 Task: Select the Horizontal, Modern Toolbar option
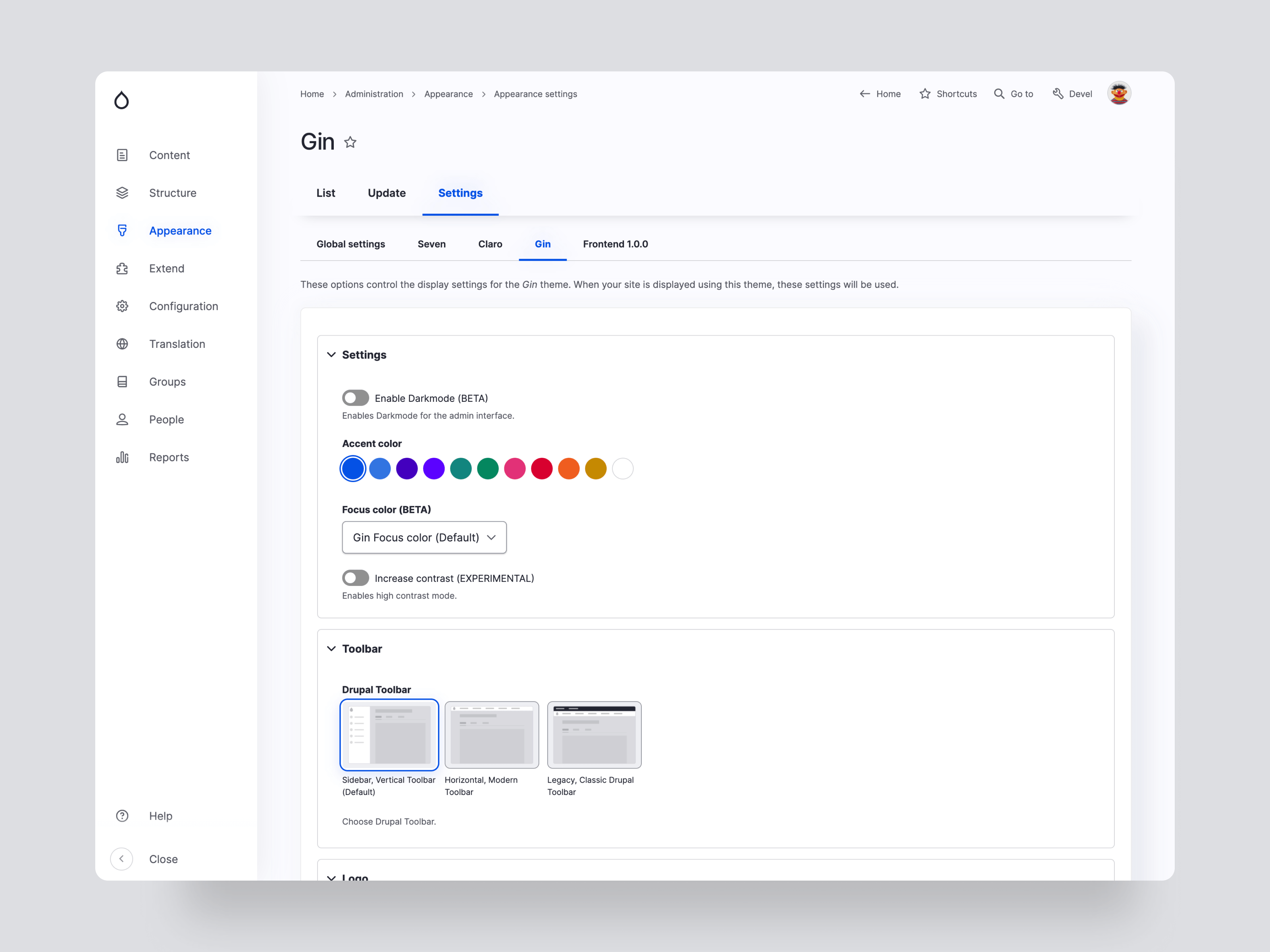[x=491, y=735]
